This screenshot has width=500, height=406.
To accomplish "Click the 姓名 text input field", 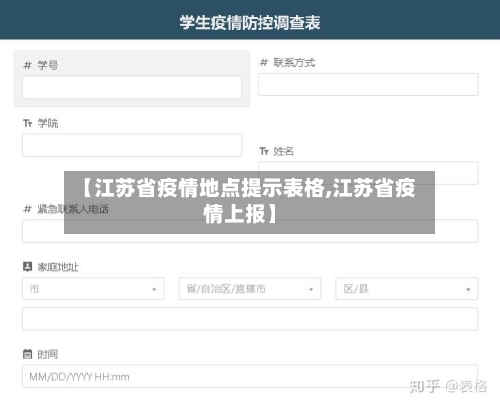I will coord(368,173).
